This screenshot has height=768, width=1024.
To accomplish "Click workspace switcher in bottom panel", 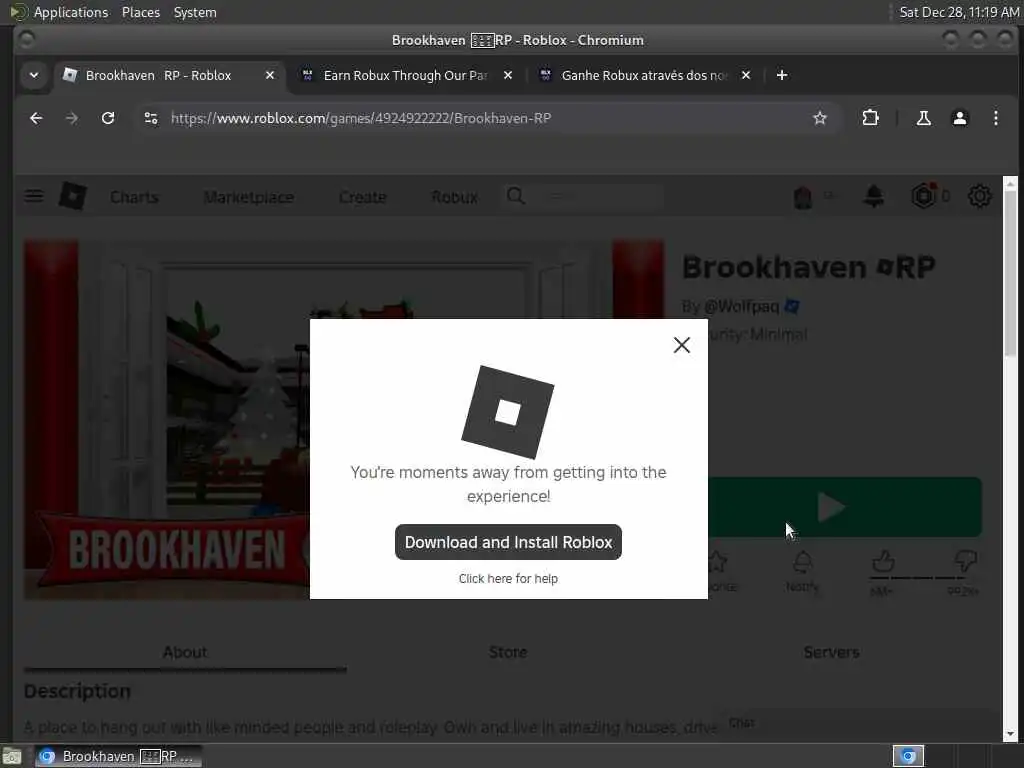I will point(908,756).
